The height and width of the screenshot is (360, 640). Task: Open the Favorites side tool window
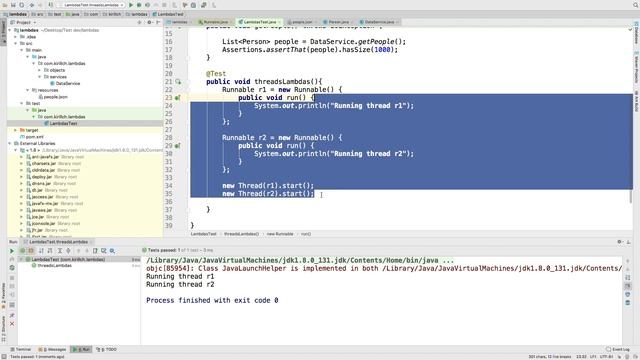(3, 296)
